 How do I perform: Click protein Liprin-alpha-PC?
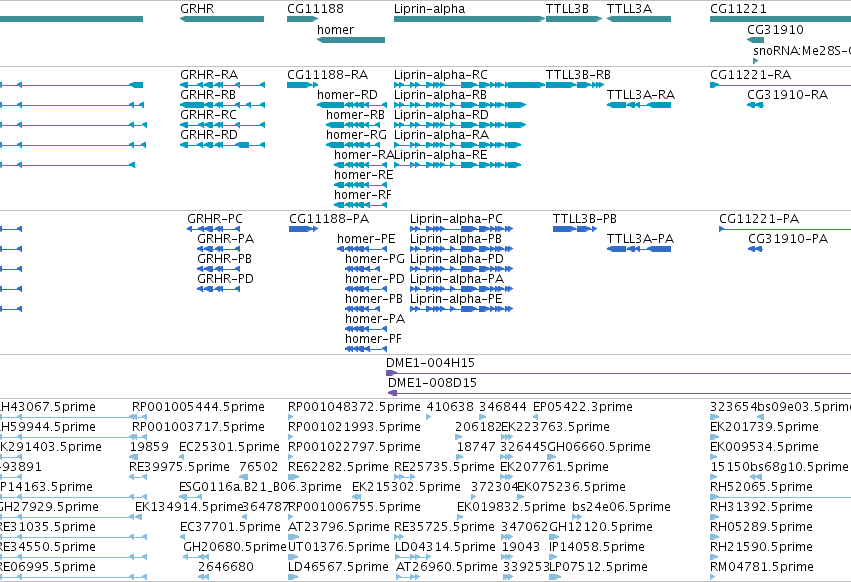(461, 229)
